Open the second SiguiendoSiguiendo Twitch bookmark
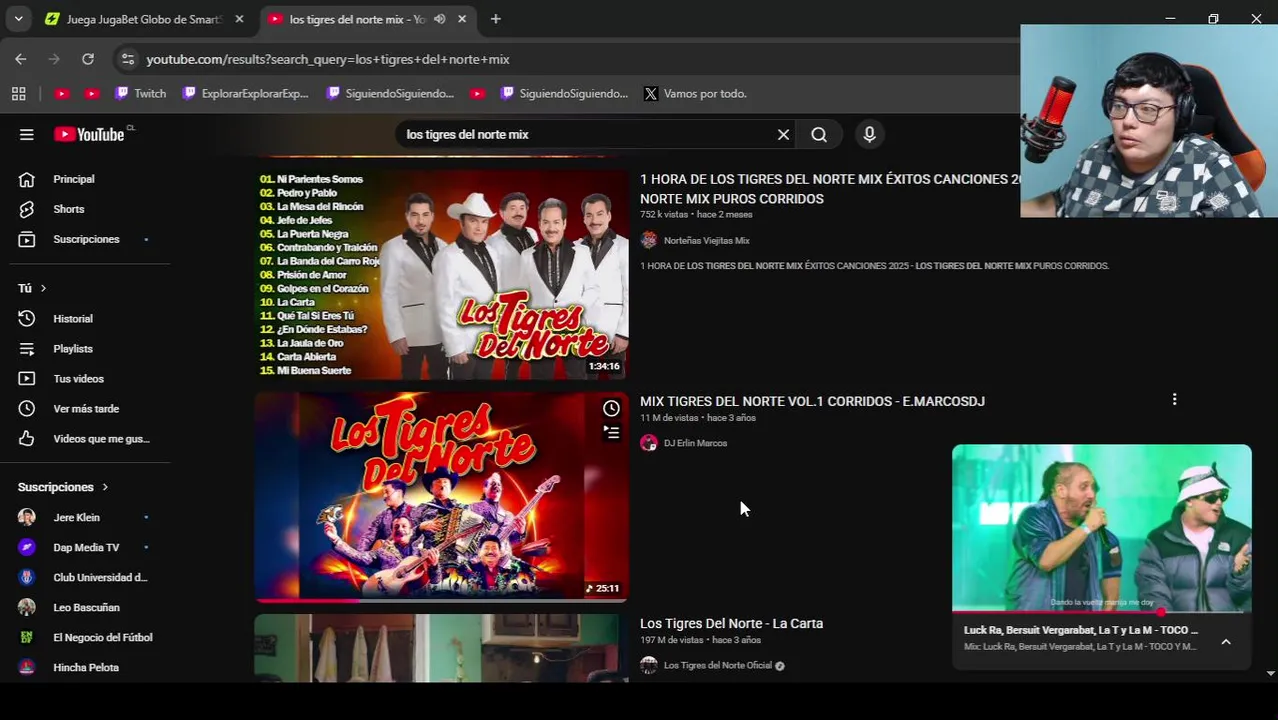 coord(563,93)
